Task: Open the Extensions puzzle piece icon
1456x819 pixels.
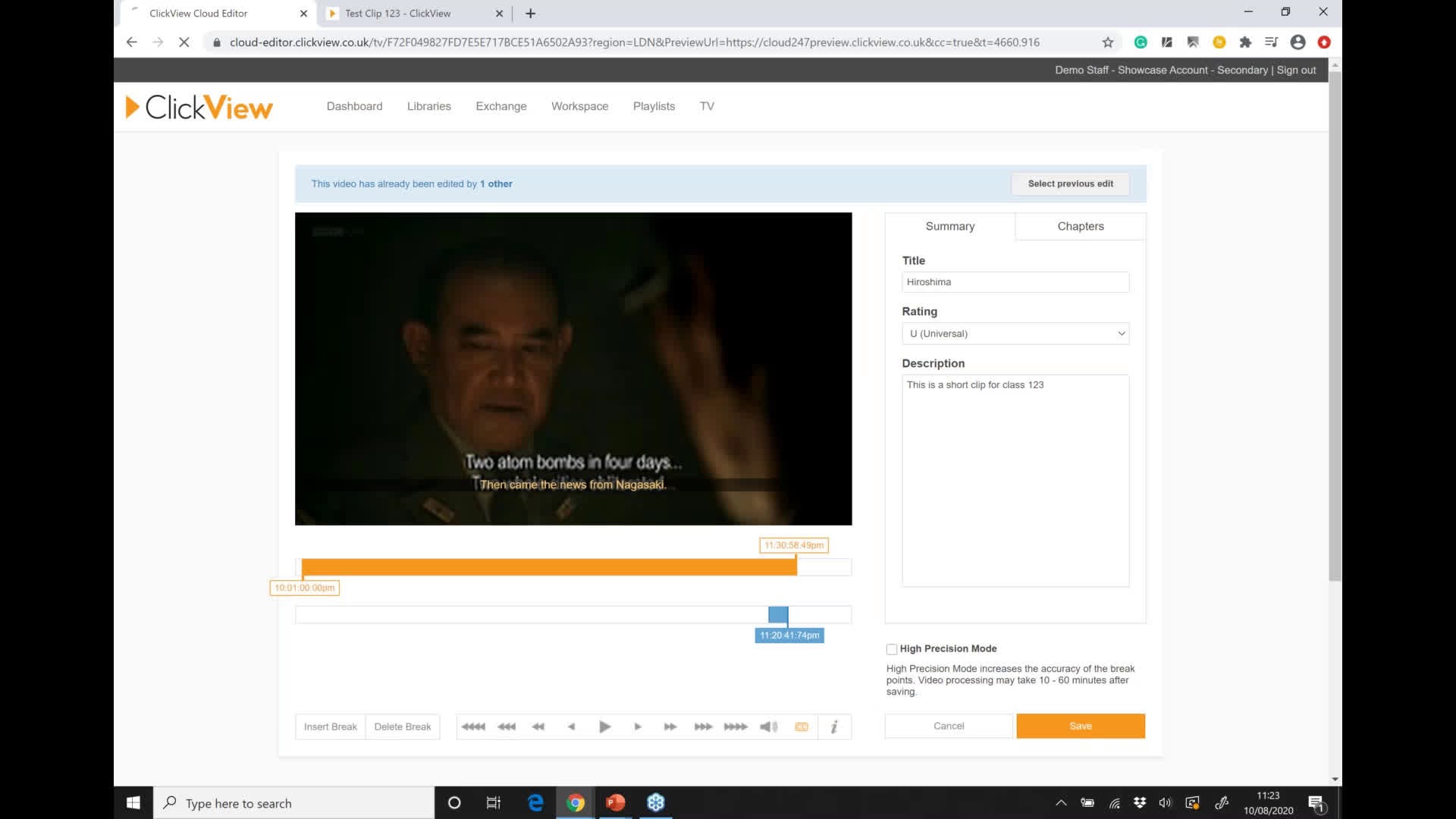Action: pos(1245,42)
